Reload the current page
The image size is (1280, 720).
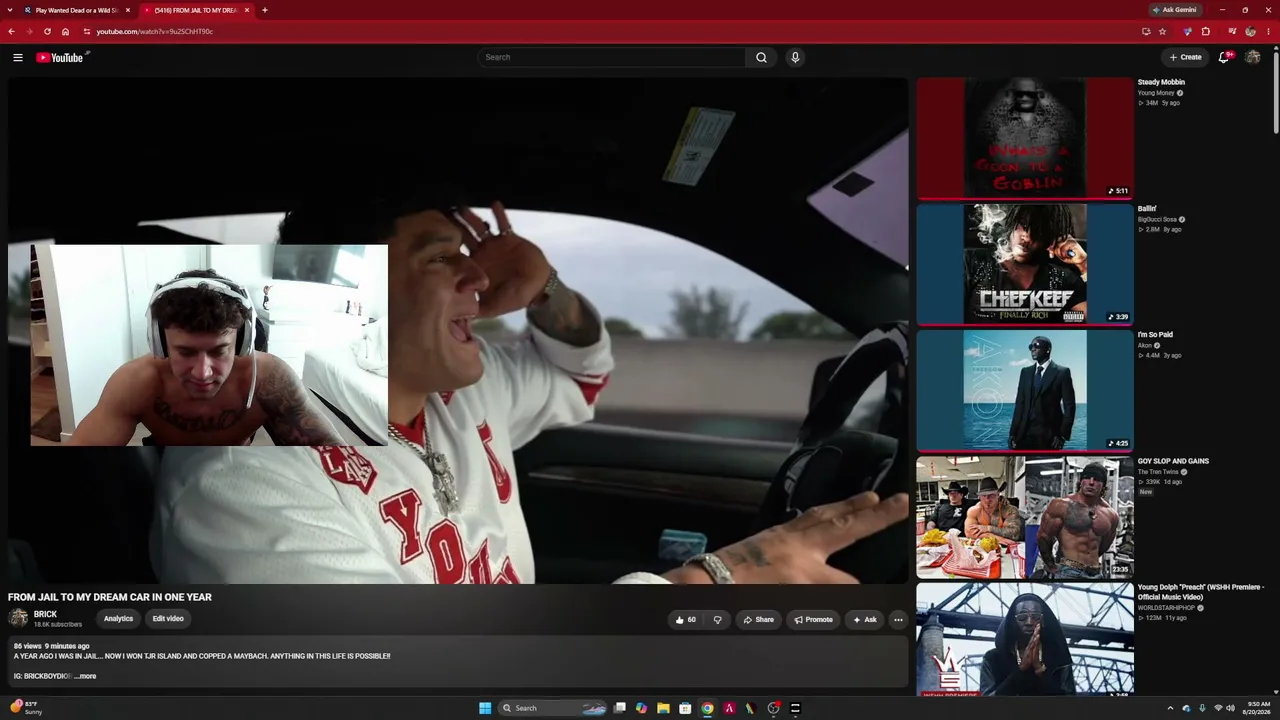pyautogui.click(x=47, y=31)
